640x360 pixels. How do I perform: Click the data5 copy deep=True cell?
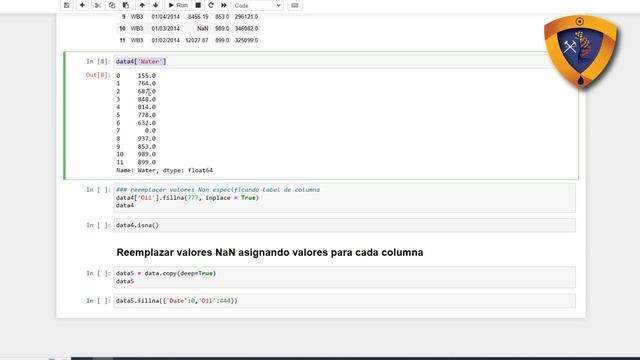(344, 277)
